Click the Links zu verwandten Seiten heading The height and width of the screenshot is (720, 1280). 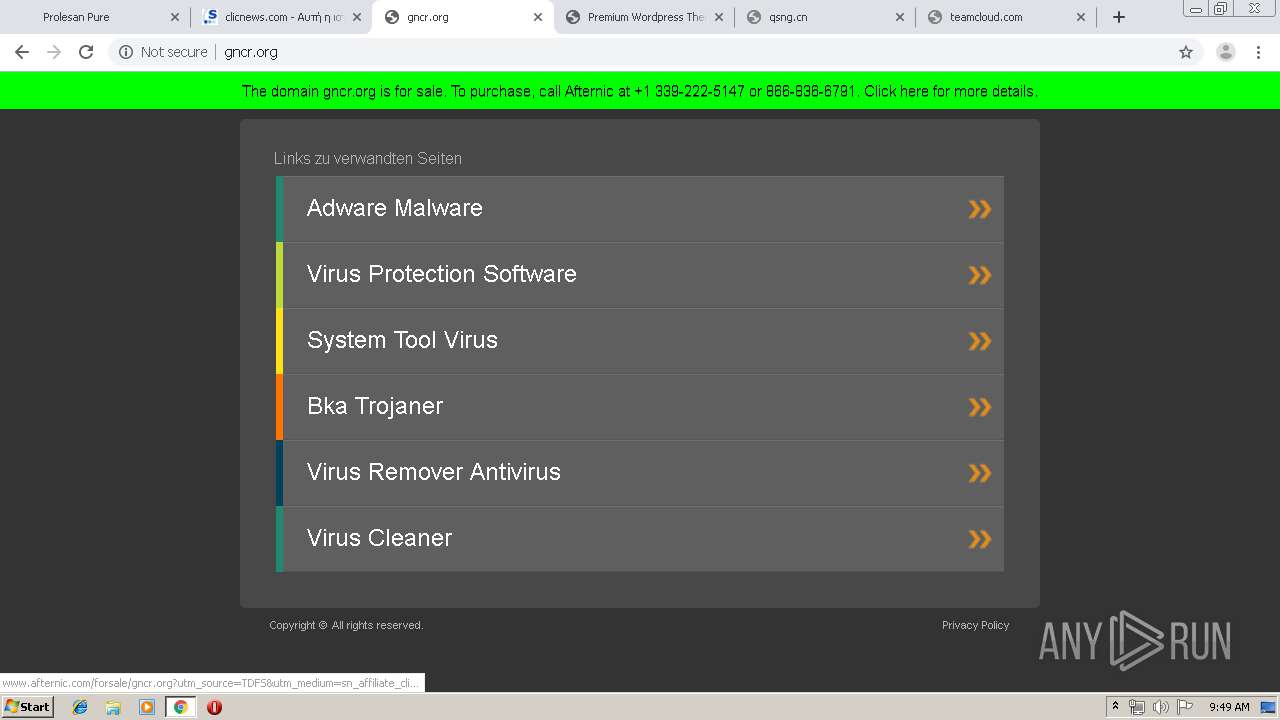368,158
